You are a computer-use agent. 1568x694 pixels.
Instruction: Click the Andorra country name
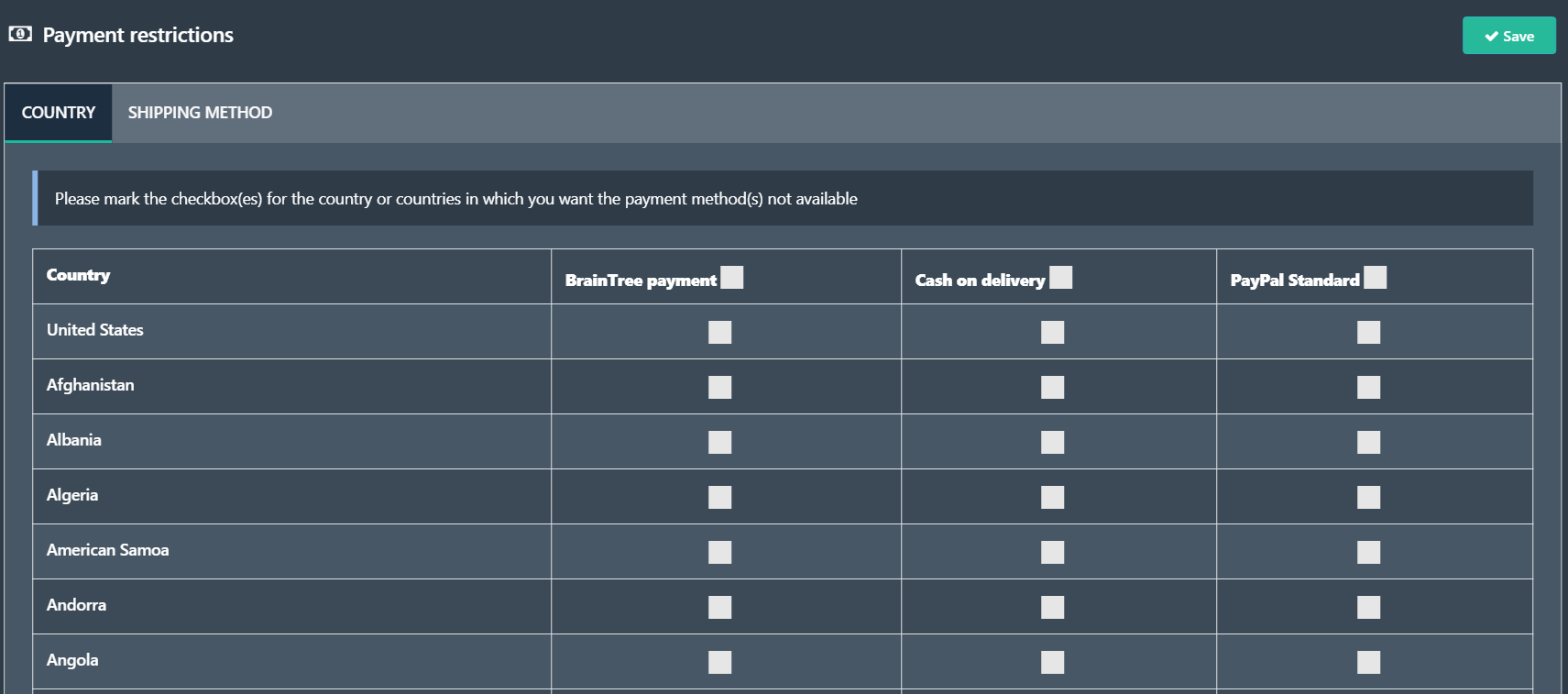coord(77,605)
